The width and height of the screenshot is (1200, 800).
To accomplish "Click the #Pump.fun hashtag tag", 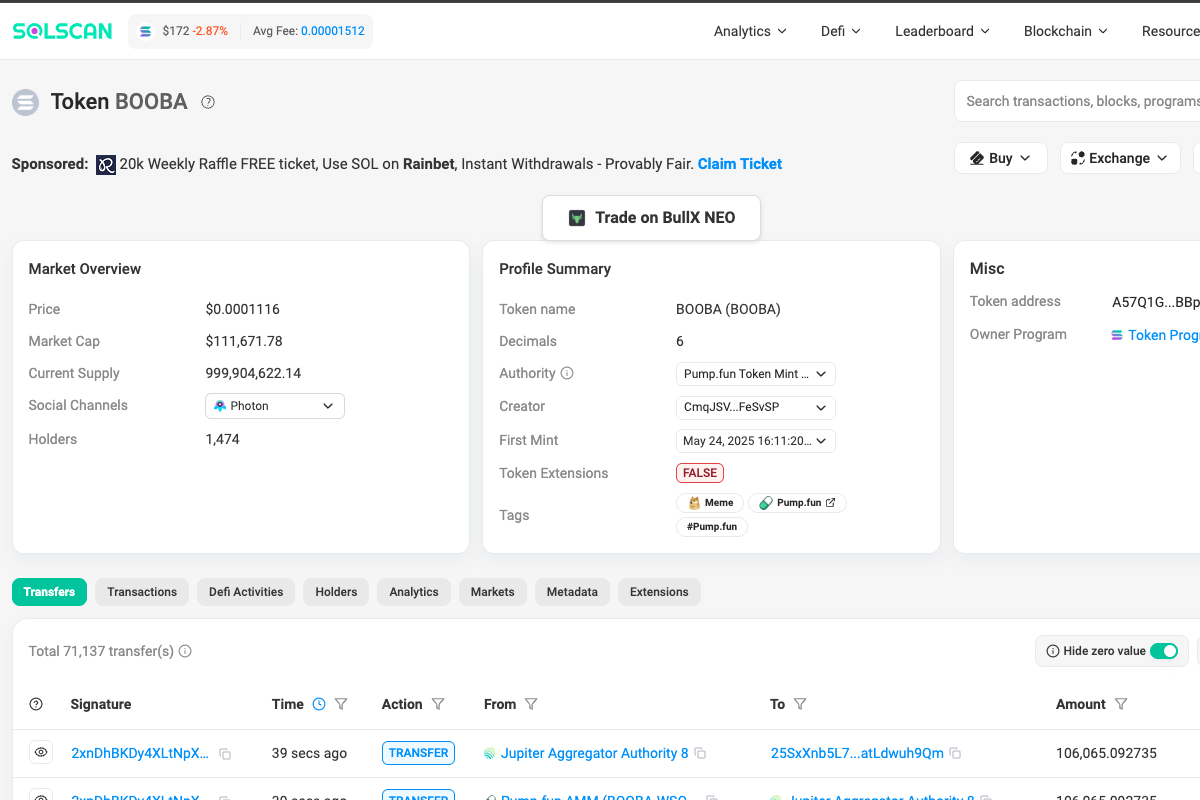I will pyautogui.click(x=712, y=526).
